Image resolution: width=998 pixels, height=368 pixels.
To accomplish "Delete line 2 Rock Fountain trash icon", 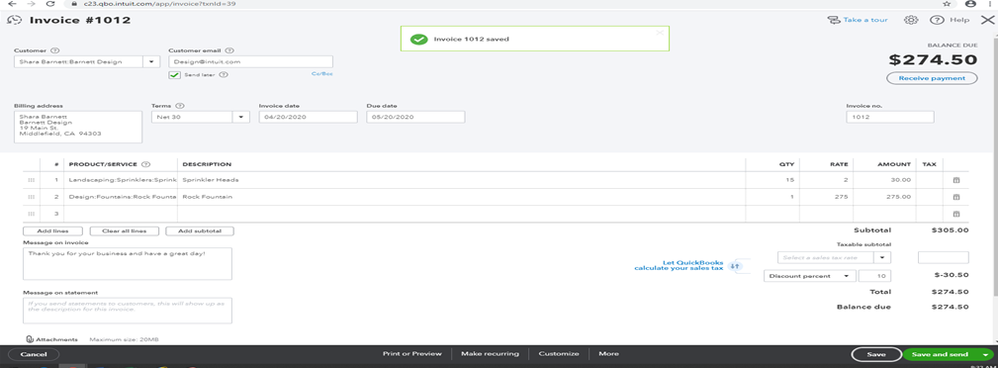I will [x=955, y=197].
